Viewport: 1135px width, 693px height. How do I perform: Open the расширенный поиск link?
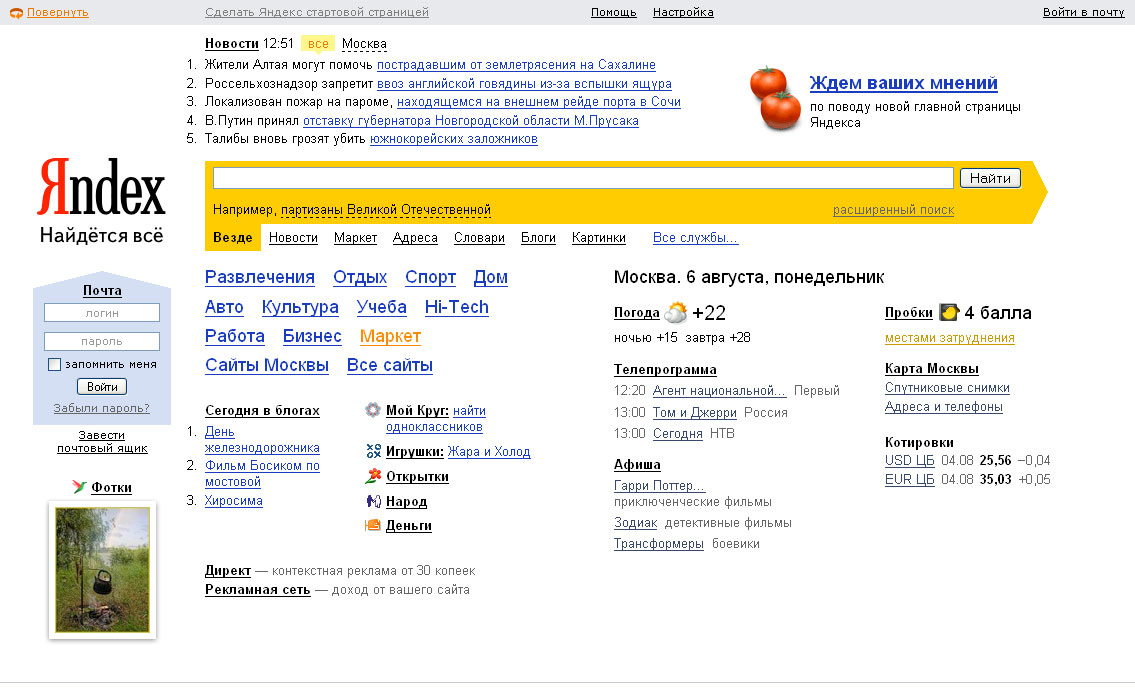893,210
